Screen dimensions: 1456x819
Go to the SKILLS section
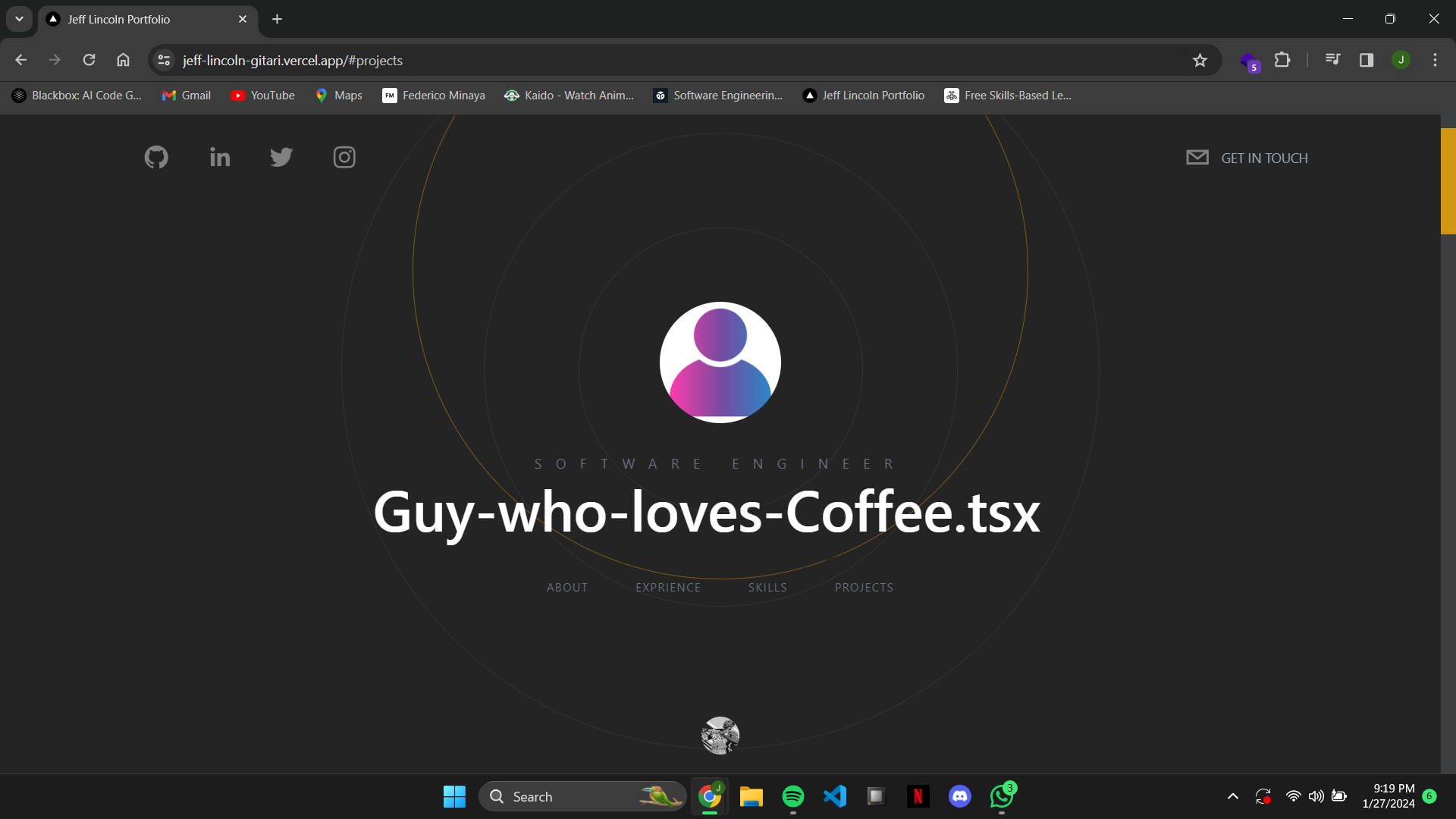tap(767, 588)
